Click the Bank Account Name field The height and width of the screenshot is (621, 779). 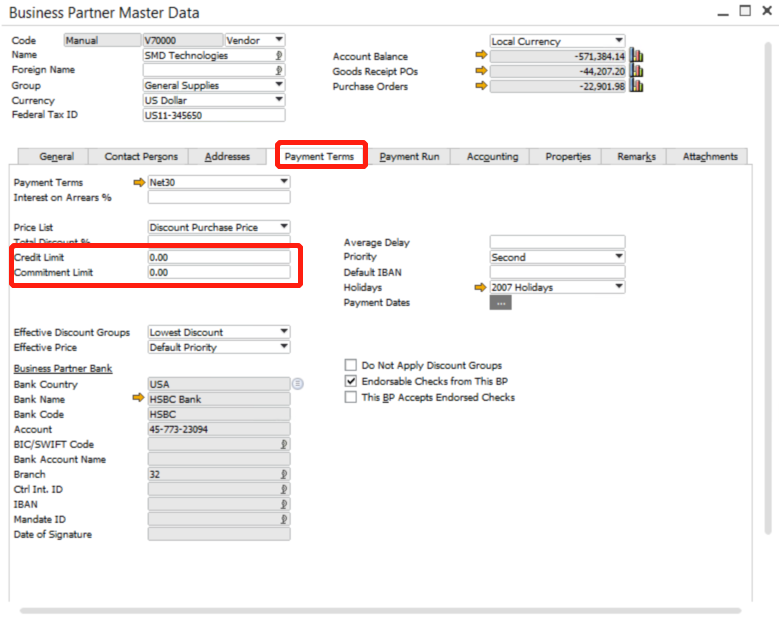point(219,459)
